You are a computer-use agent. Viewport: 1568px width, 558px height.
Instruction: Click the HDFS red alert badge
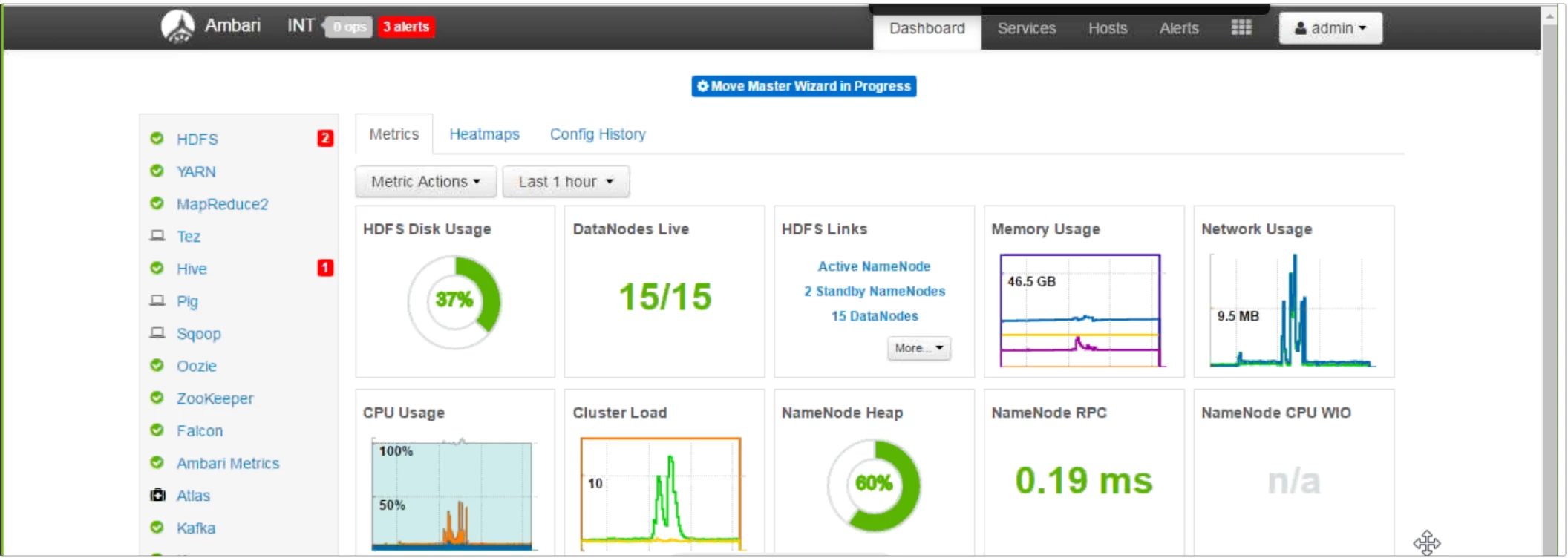pyautogui.click(x=325, y=138)
